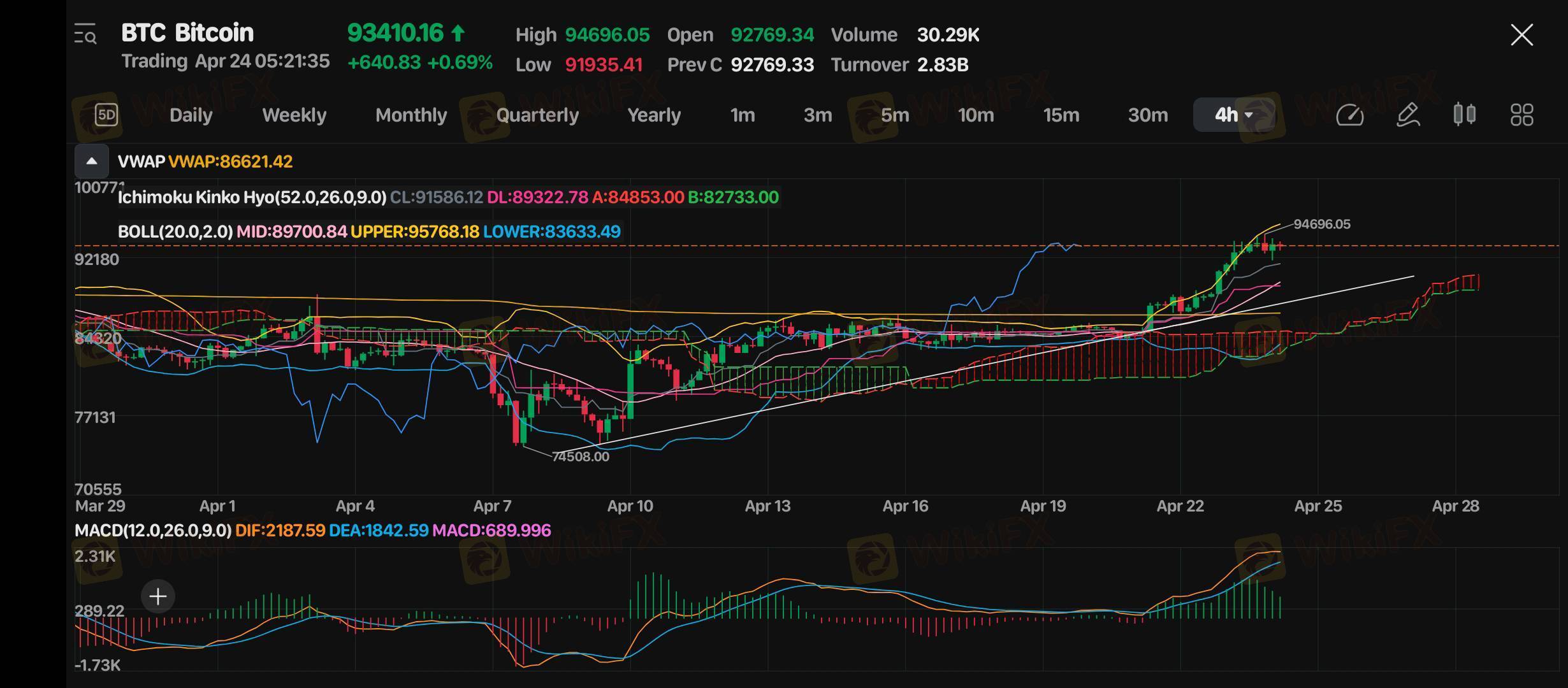
Task: Open the gauge indicator icon
Action: (x=1349, y=115)
